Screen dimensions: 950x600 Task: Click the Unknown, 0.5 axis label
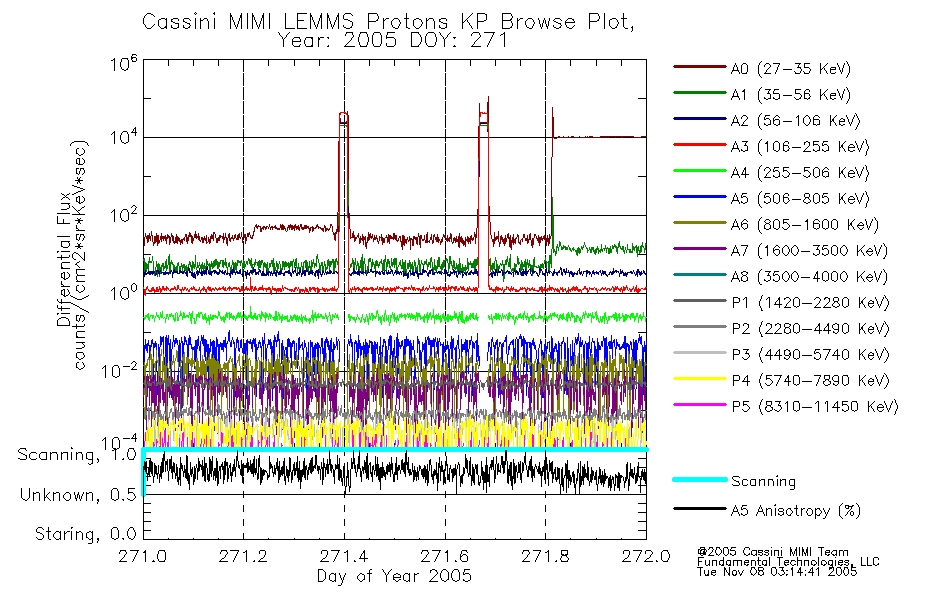(78, 495)
